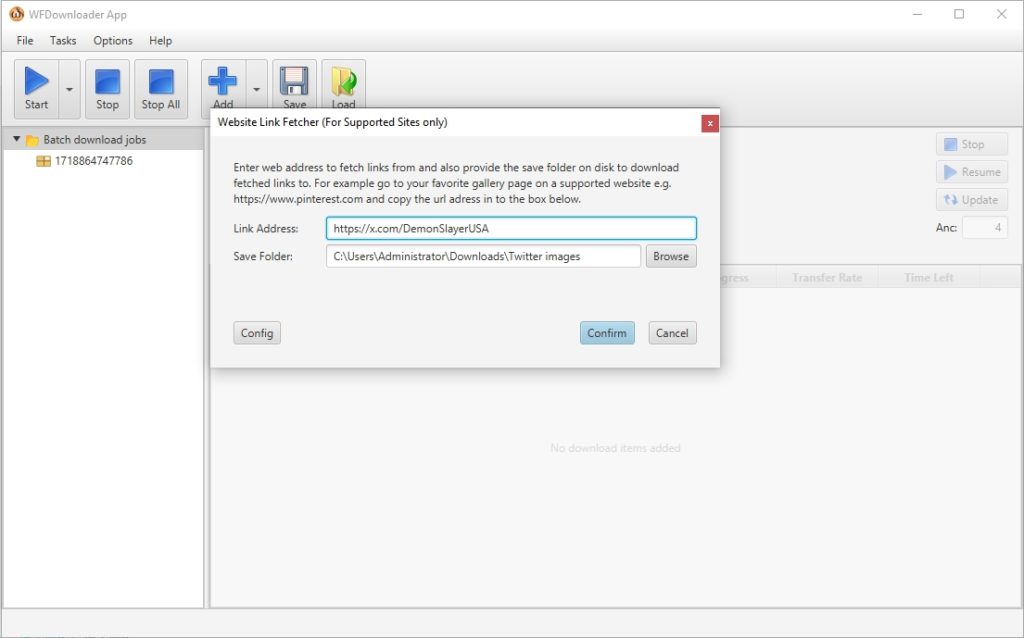This screenshot has width=1024, height=638.
Task: Open the Config settings in the dialog
Action: click(x=257, y=332)
